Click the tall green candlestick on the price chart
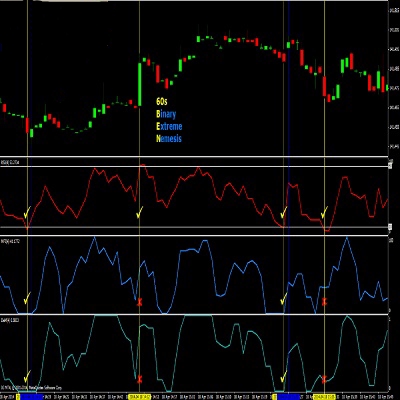The image size is (400, 400). point(140,84)
